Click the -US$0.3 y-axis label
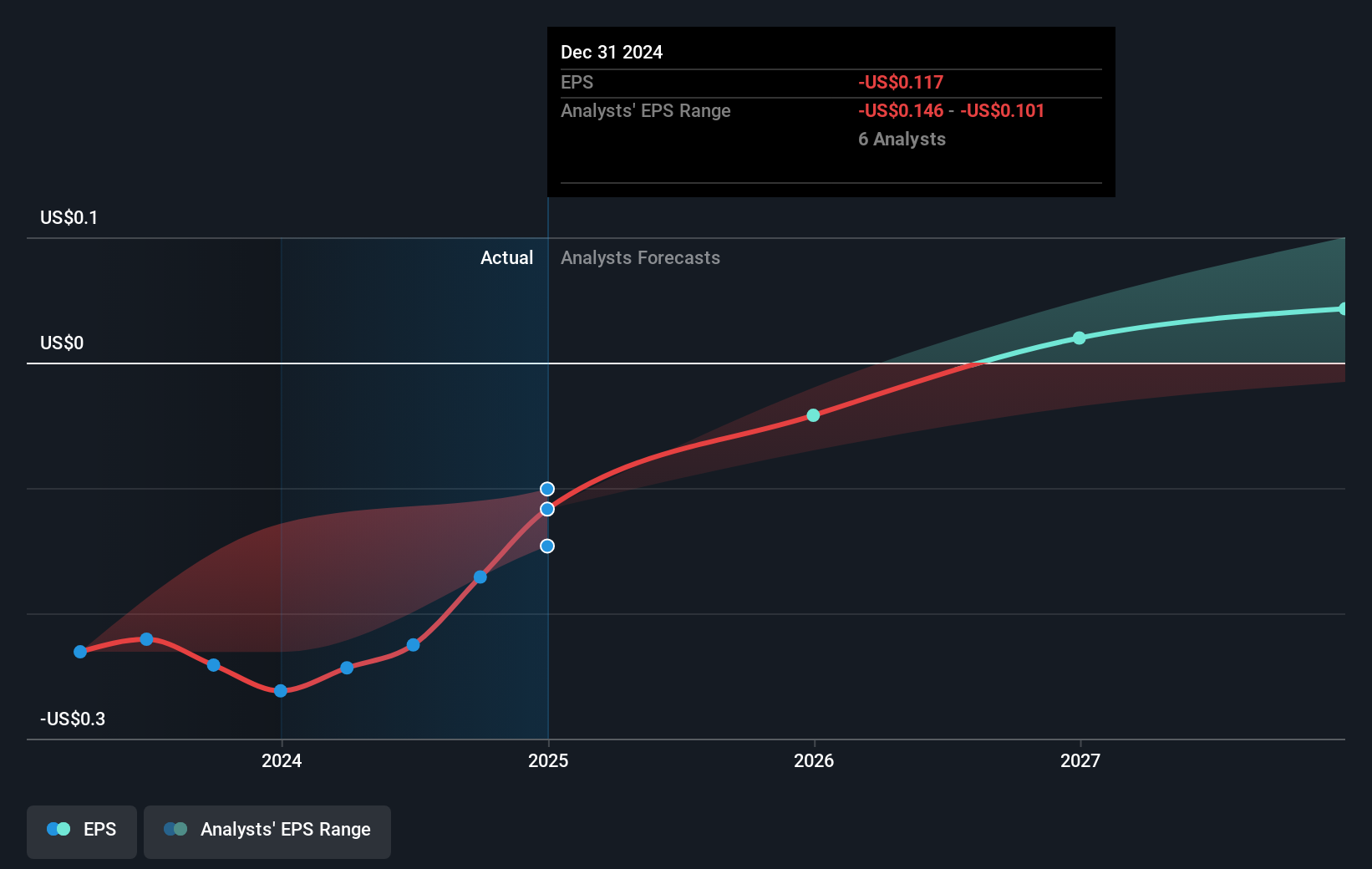The image size is (1372, 869). click(x=73, y=719)
